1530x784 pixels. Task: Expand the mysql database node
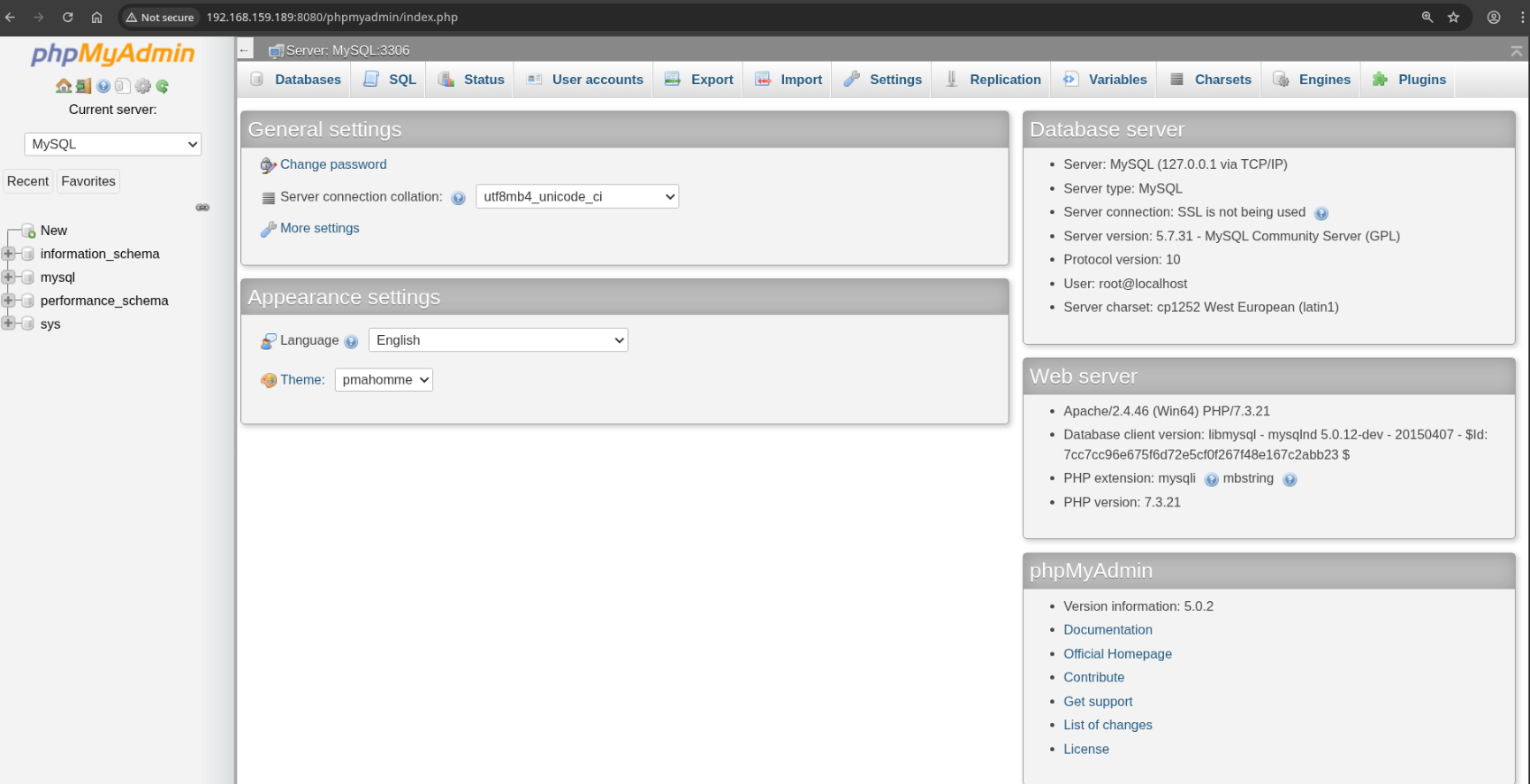pos(8,278)
